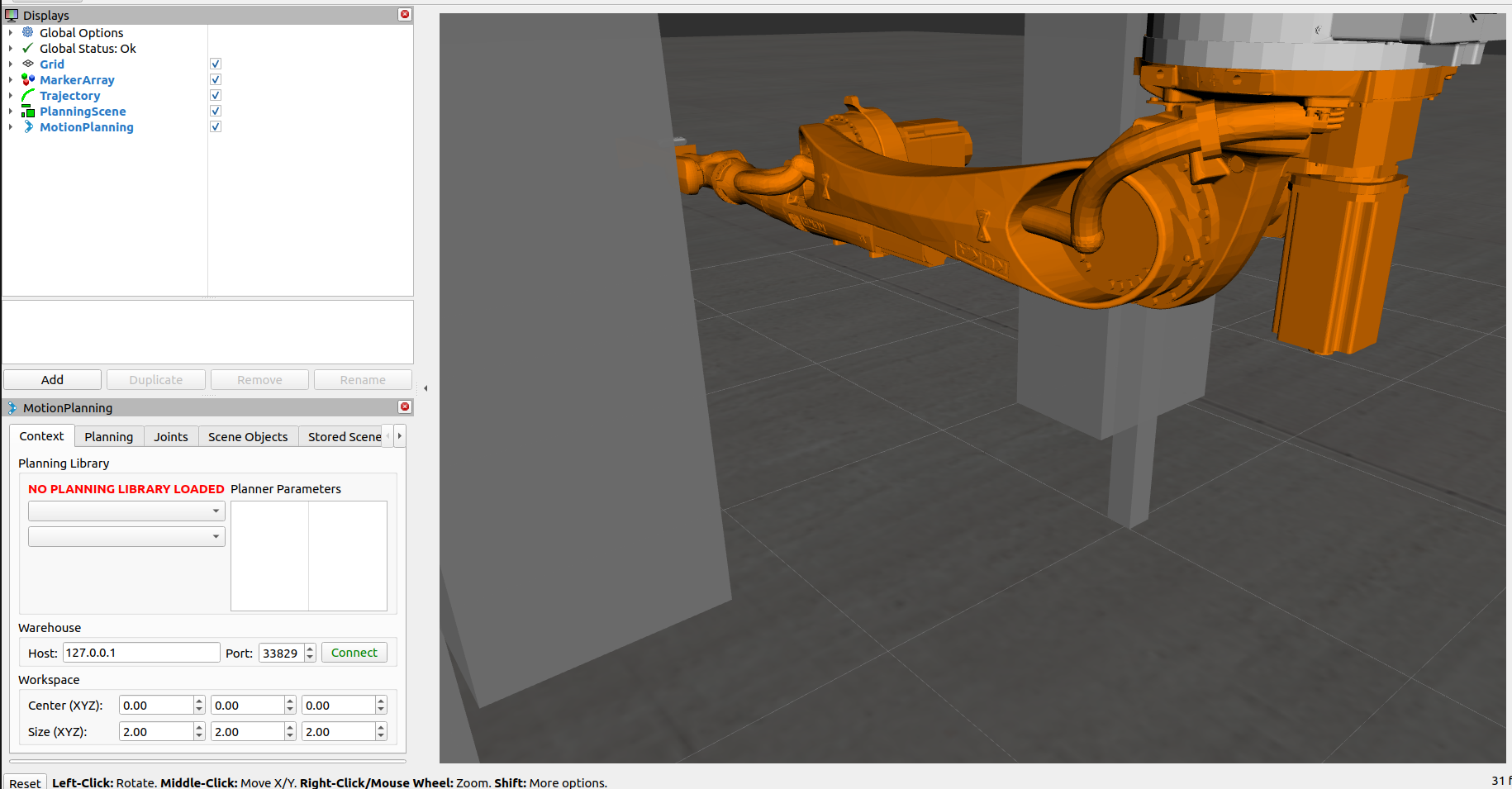The image size is (1512, 789).
Task: Click the Host address input field
Action: coord(140,652)
